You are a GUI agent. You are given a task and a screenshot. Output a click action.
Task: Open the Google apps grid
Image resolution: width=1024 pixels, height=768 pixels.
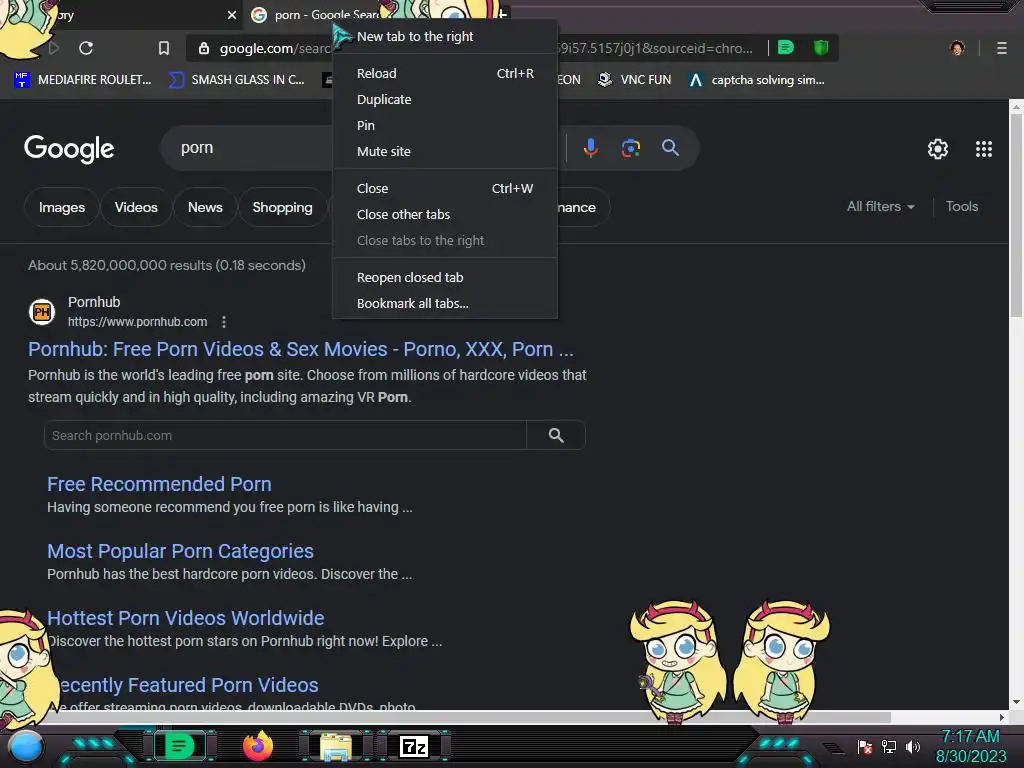984,149
